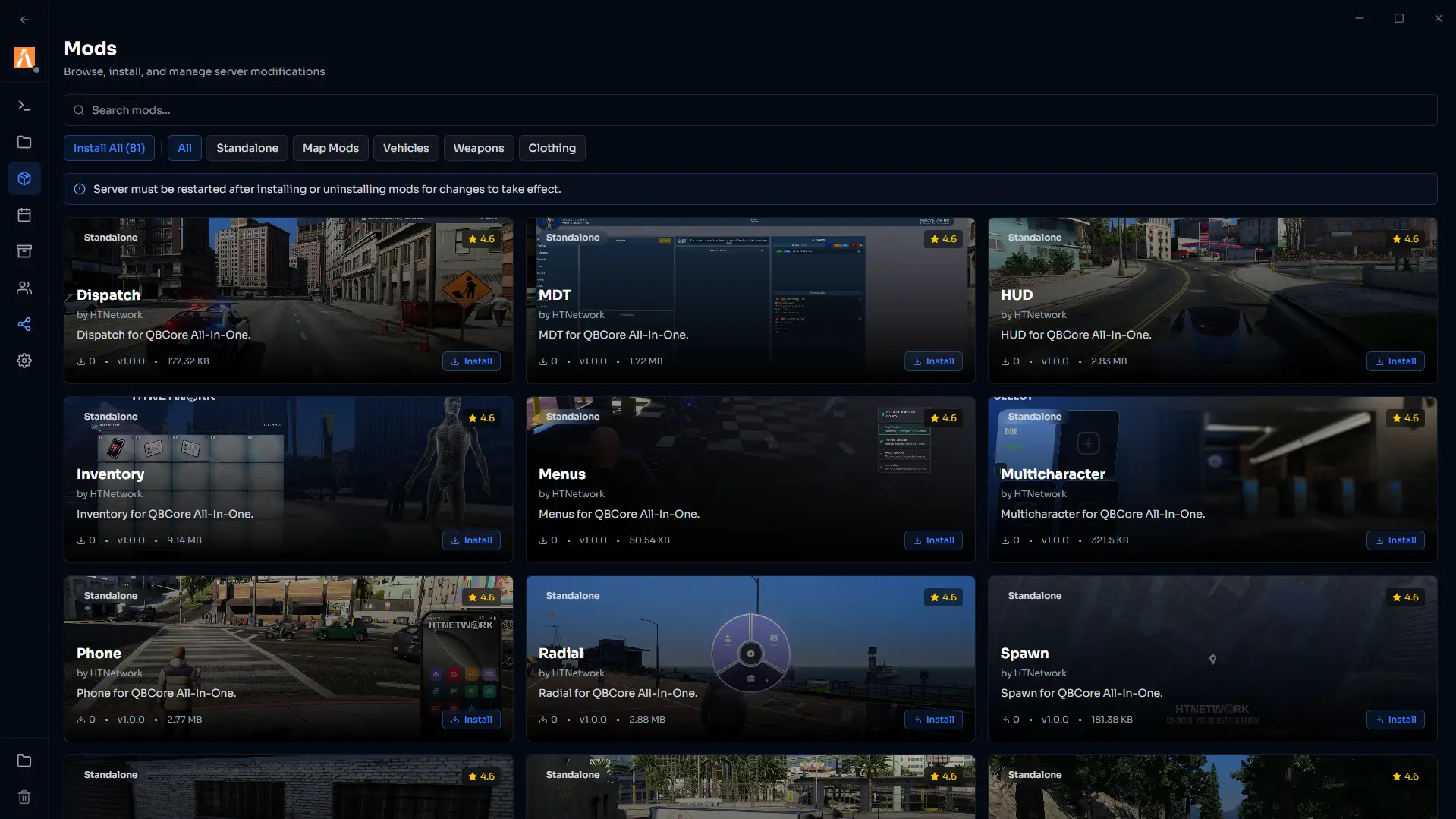
Task: Install the Spawn mod
Action: (1395, 720)
